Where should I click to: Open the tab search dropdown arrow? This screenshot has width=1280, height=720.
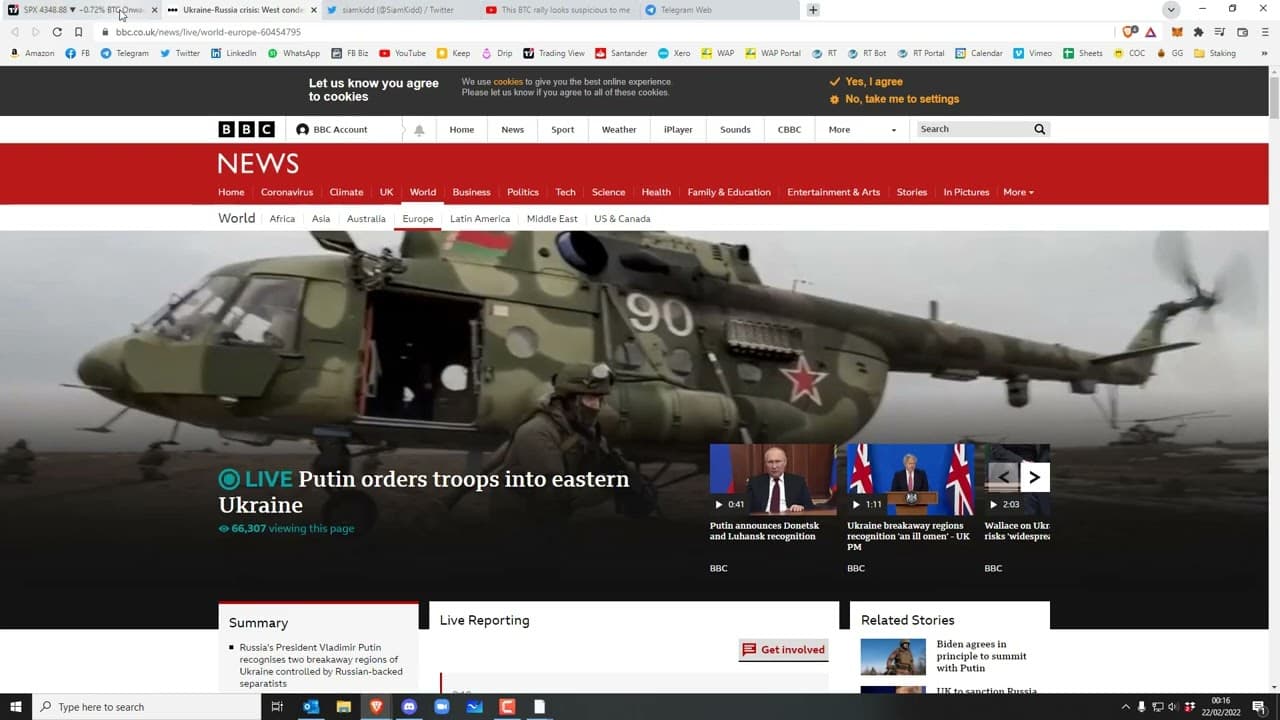1171,10
